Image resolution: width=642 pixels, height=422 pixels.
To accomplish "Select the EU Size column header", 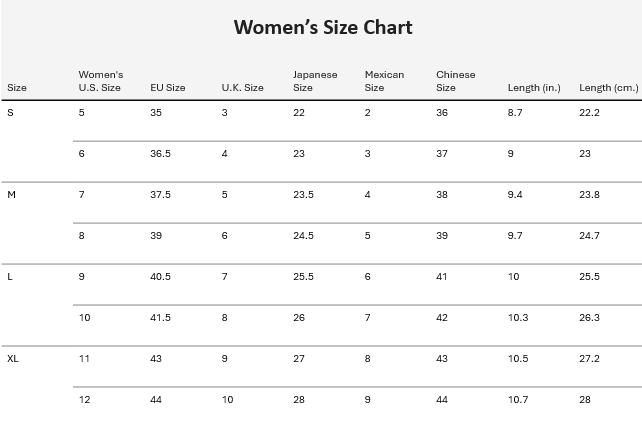I will pyautogui.click(x=167, y=88).
